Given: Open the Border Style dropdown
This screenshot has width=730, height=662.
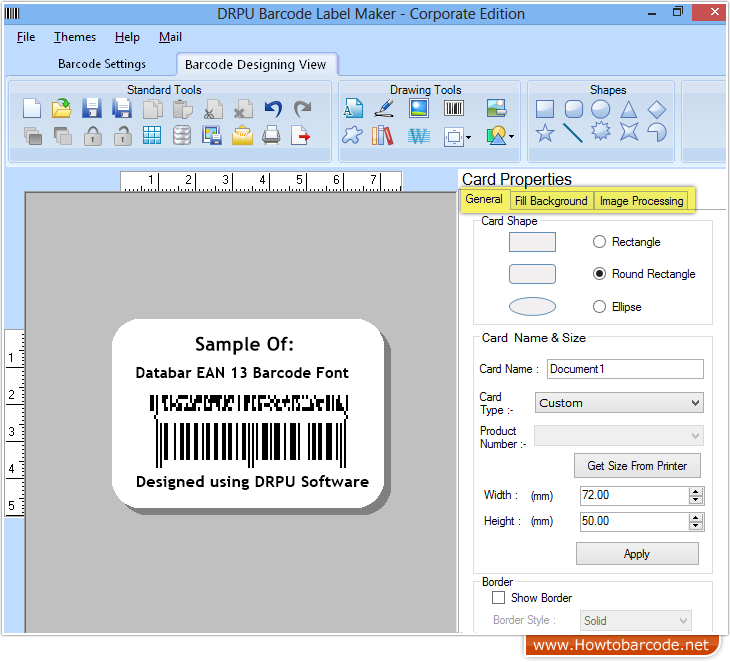Looking at the screenshot, I should click(x=635, y=621).
